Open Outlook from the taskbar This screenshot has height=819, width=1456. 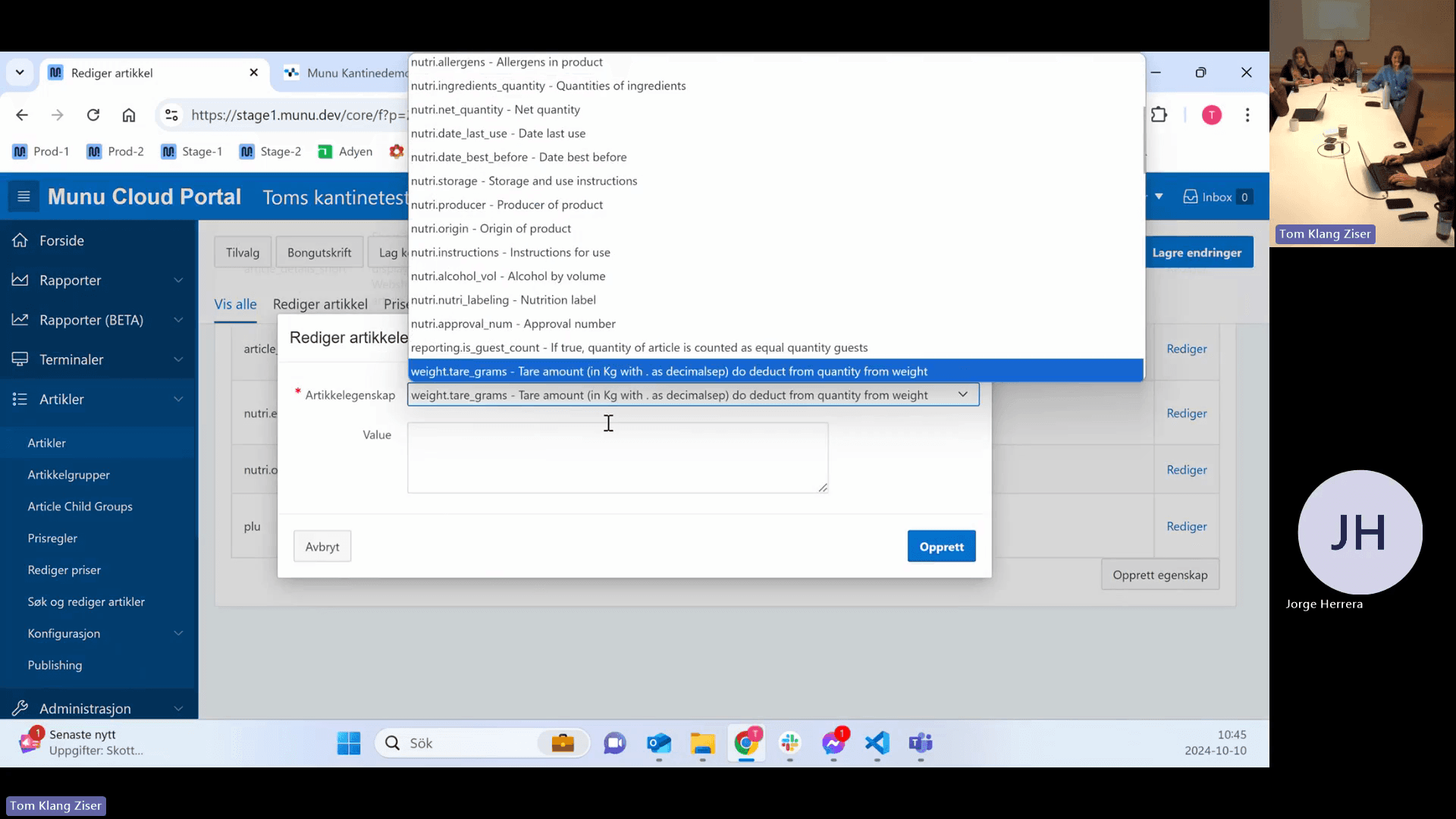pyautogui.click(x=659, y=743)
